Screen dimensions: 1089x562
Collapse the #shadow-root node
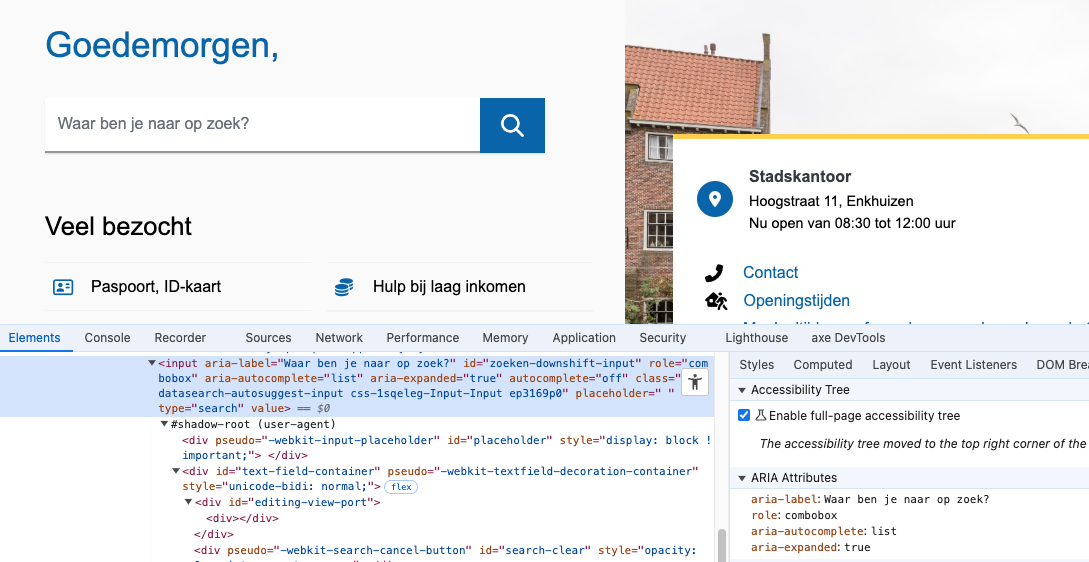point(165,424)
